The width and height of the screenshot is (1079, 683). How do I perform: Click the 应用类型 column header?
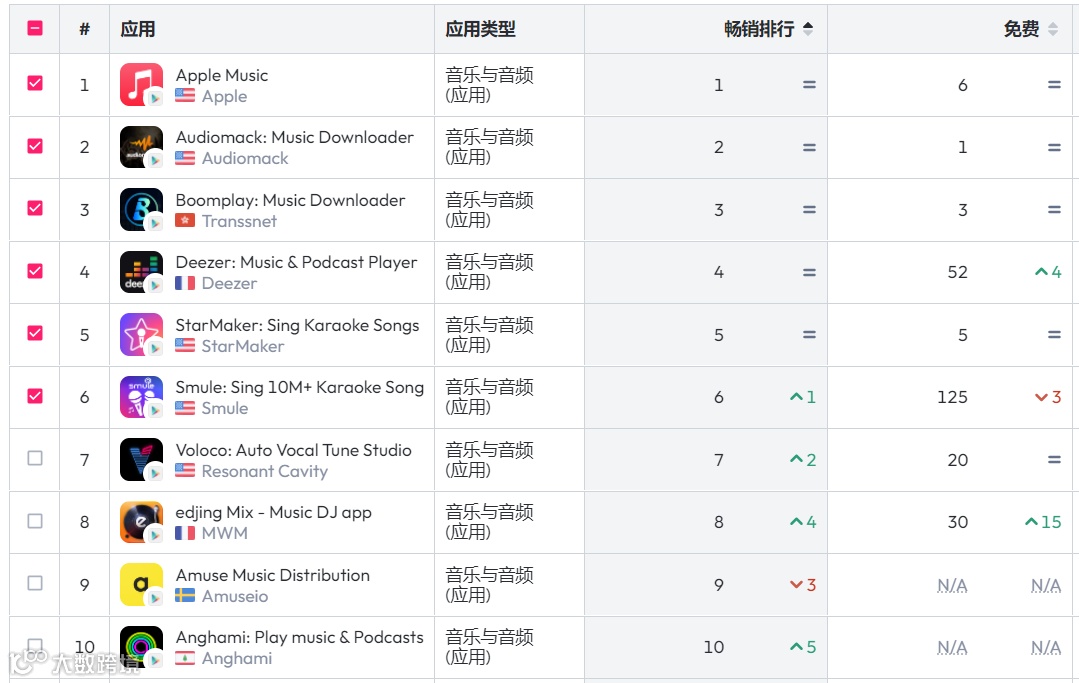click(x=480, y=29)
